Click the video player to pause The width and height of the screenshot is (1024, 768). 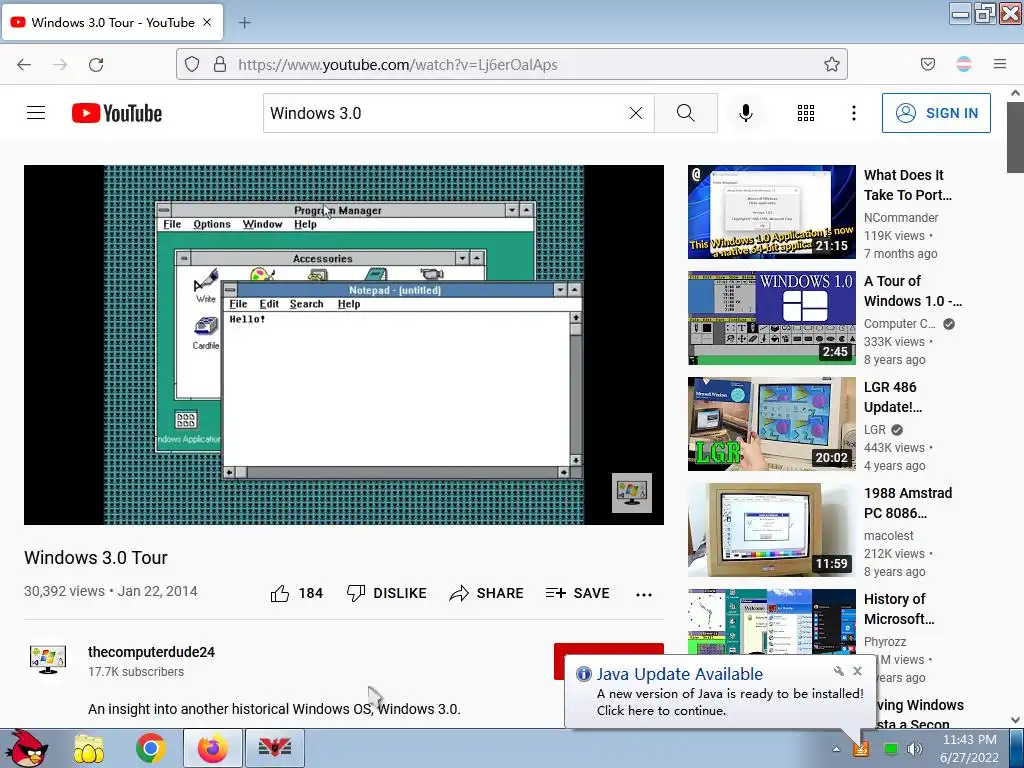[x=344, y=345]
